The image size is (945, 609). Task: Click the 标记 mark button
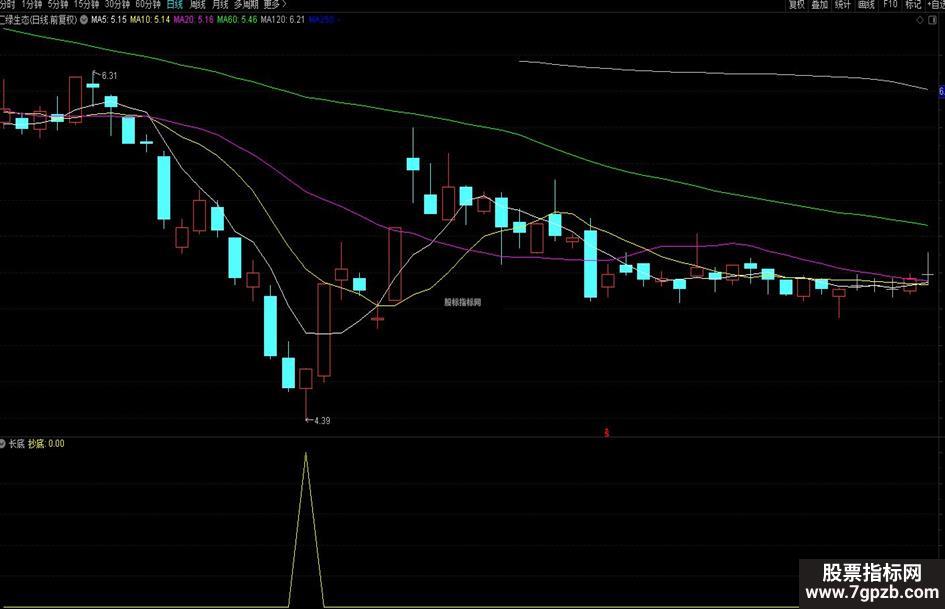pos(913,4)
